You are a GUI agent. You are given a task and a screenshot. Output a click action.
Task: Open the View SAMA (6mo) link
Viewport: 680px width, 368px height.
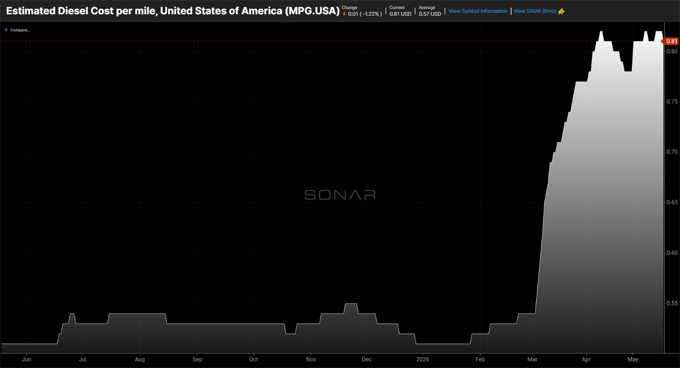click(535, 11)
